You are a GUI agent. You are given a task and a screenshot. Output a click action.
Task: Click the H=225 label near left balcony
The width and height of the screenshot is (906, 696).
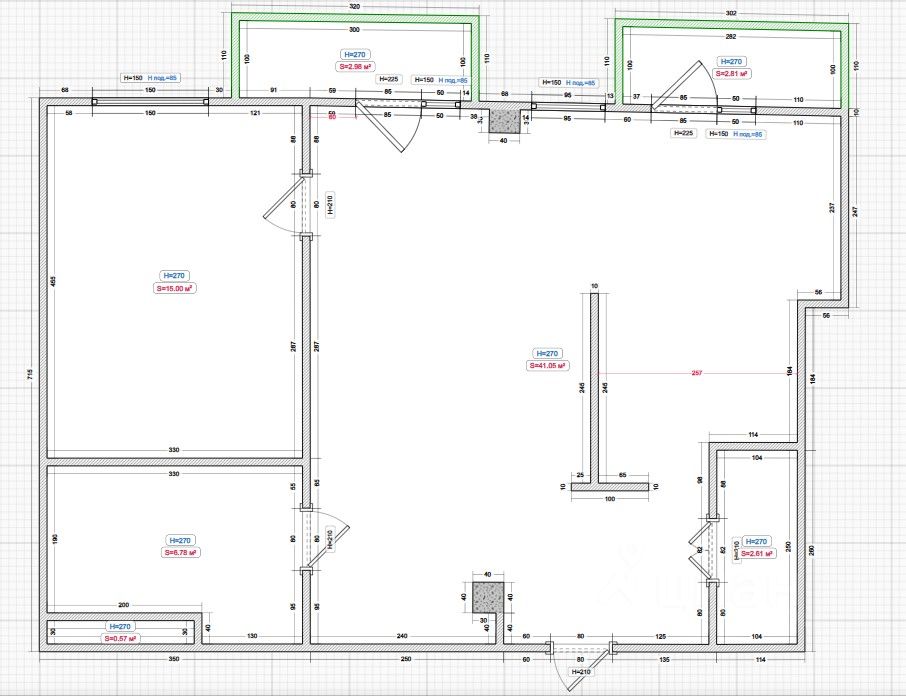[x=389, y=79]
